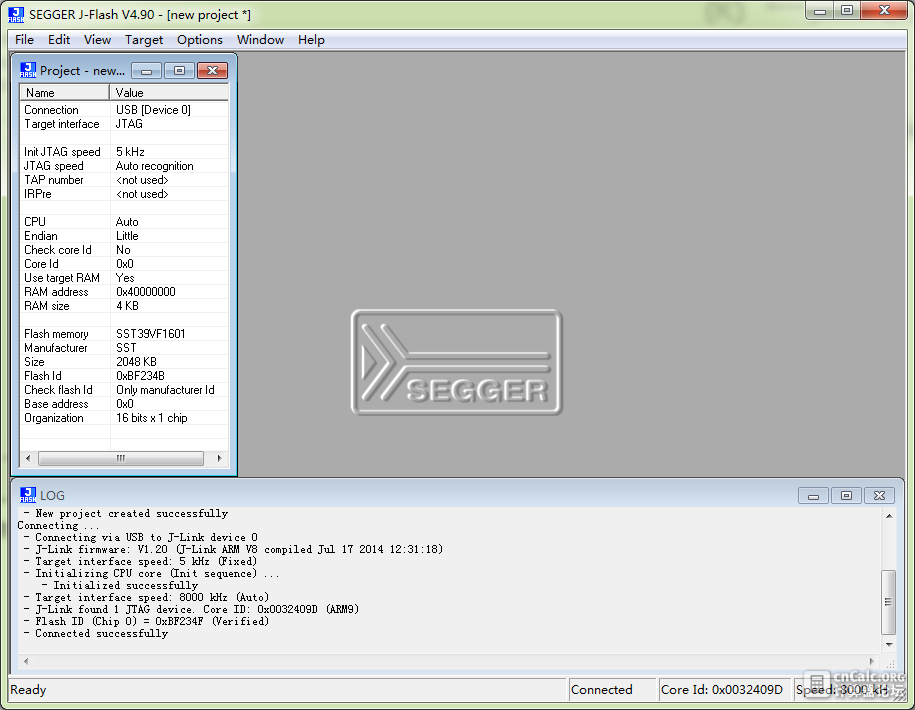Viewport: 915px width, 710px height.
Task: Open the Options menu
Action: pos(200,40)
